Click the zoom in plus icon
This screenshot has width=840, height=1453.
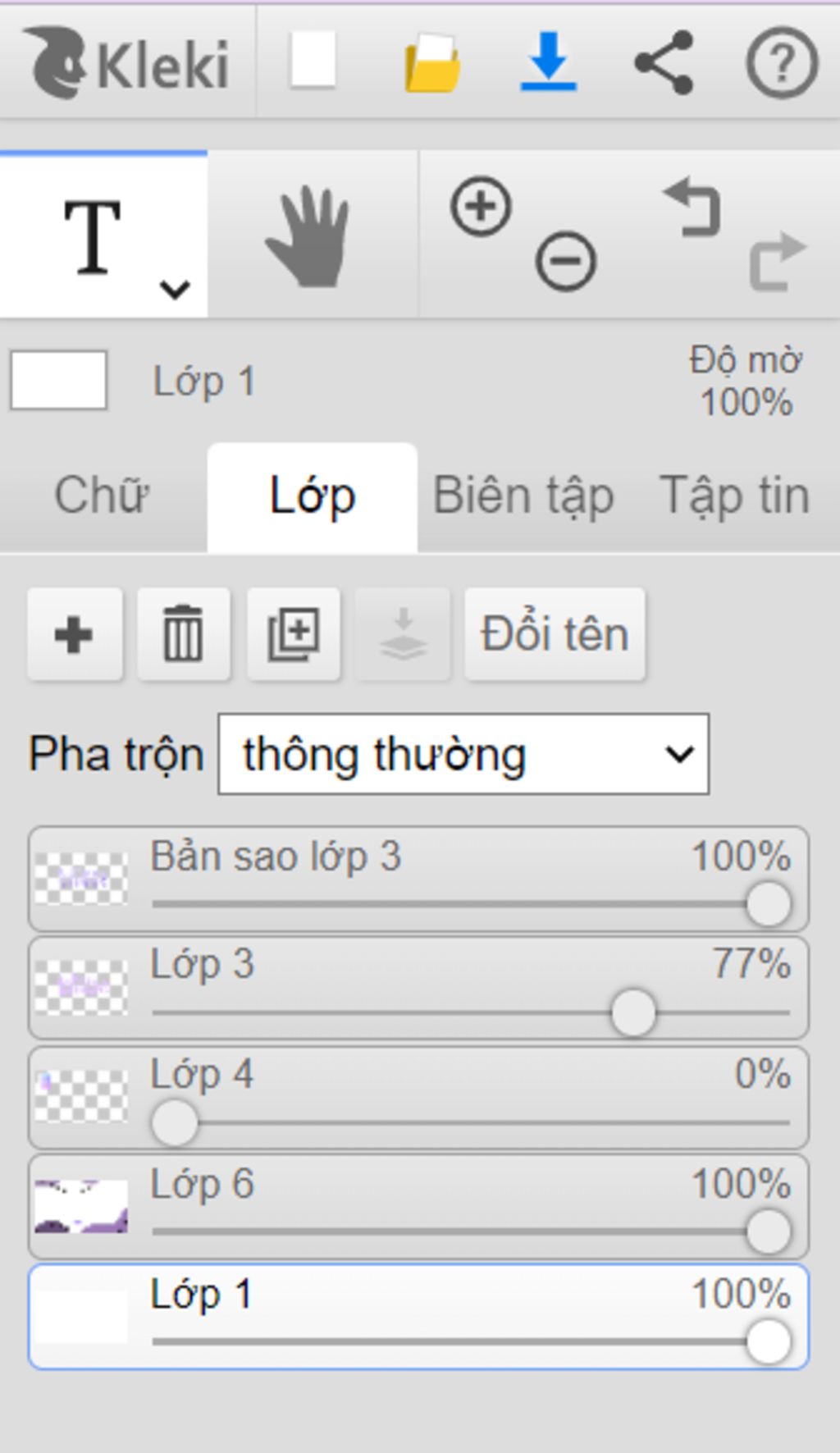[x=481, y=207]
